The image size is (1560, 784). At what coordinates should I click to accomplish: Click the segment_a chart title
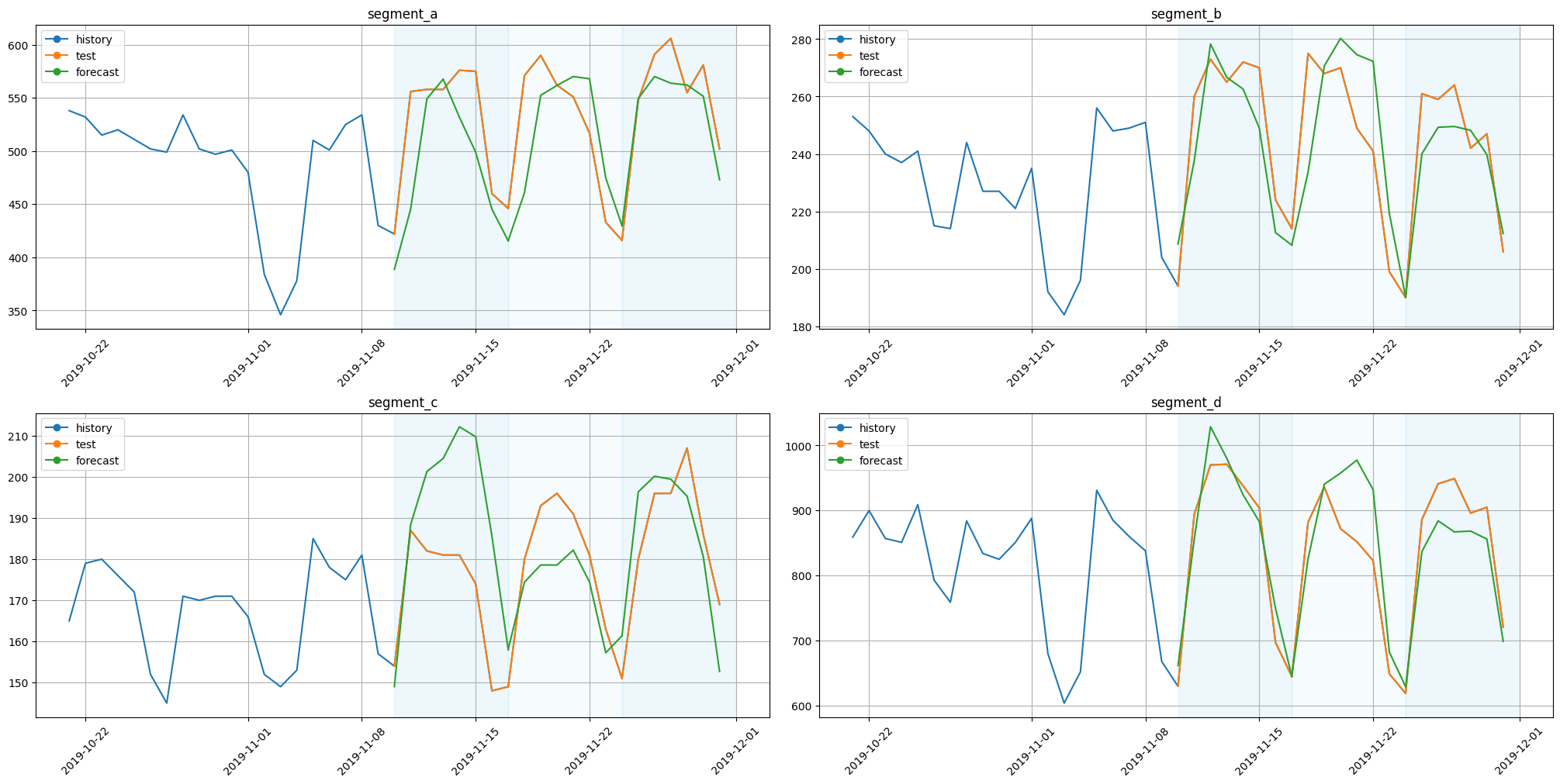(x=403, y=14)
